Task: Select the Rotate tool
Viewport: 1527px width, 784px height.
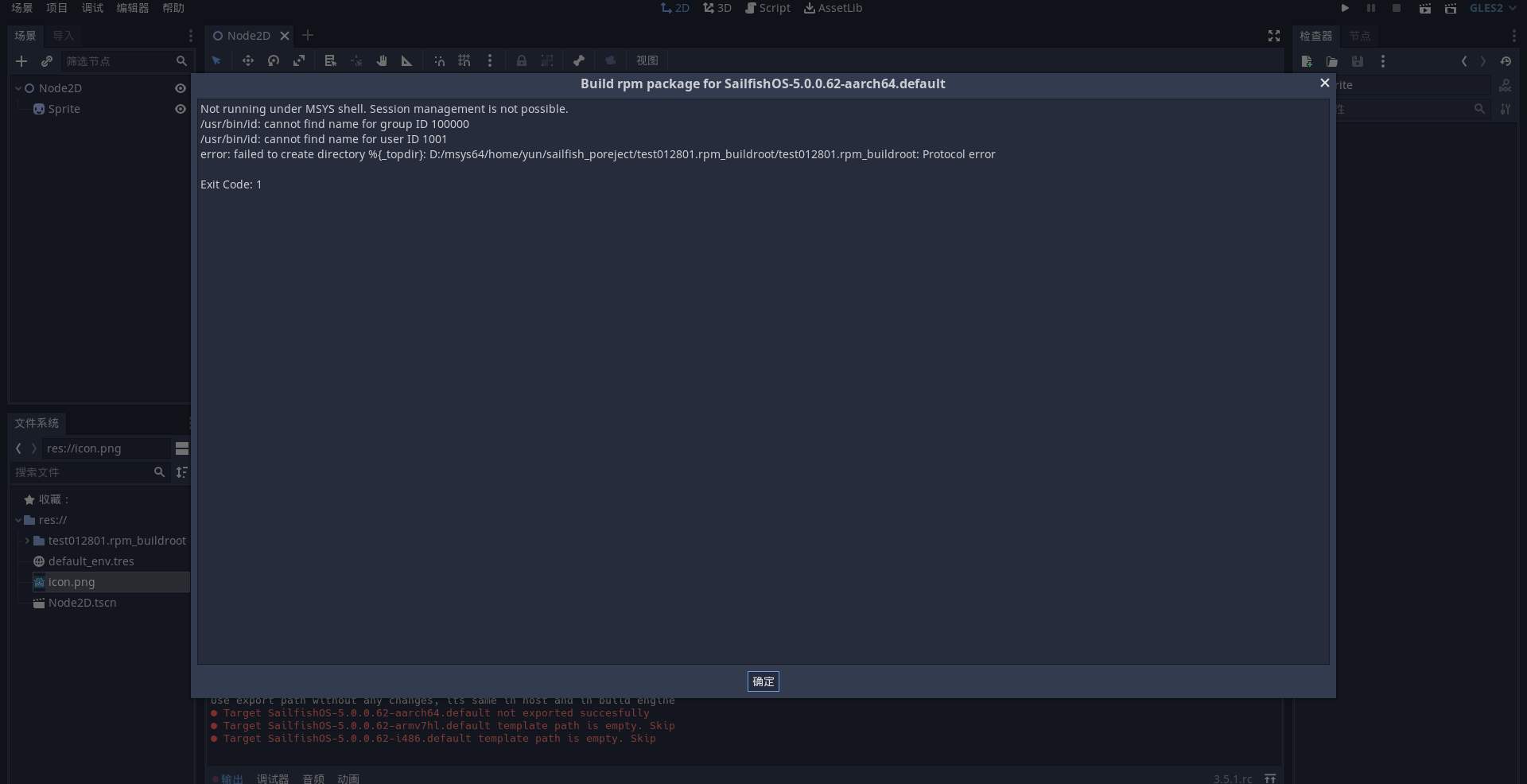Action: tap(273, 60)
